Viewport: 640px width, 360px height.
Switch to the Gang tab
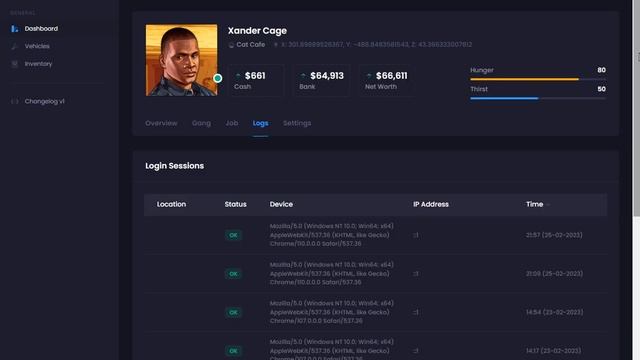[x=201, y=123]
